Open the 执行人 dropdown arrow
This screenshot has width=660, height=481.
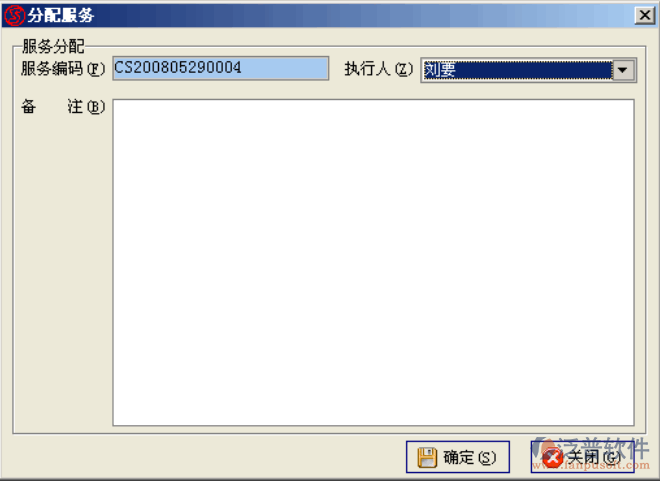pyautogui.click(x=623, y=70)
